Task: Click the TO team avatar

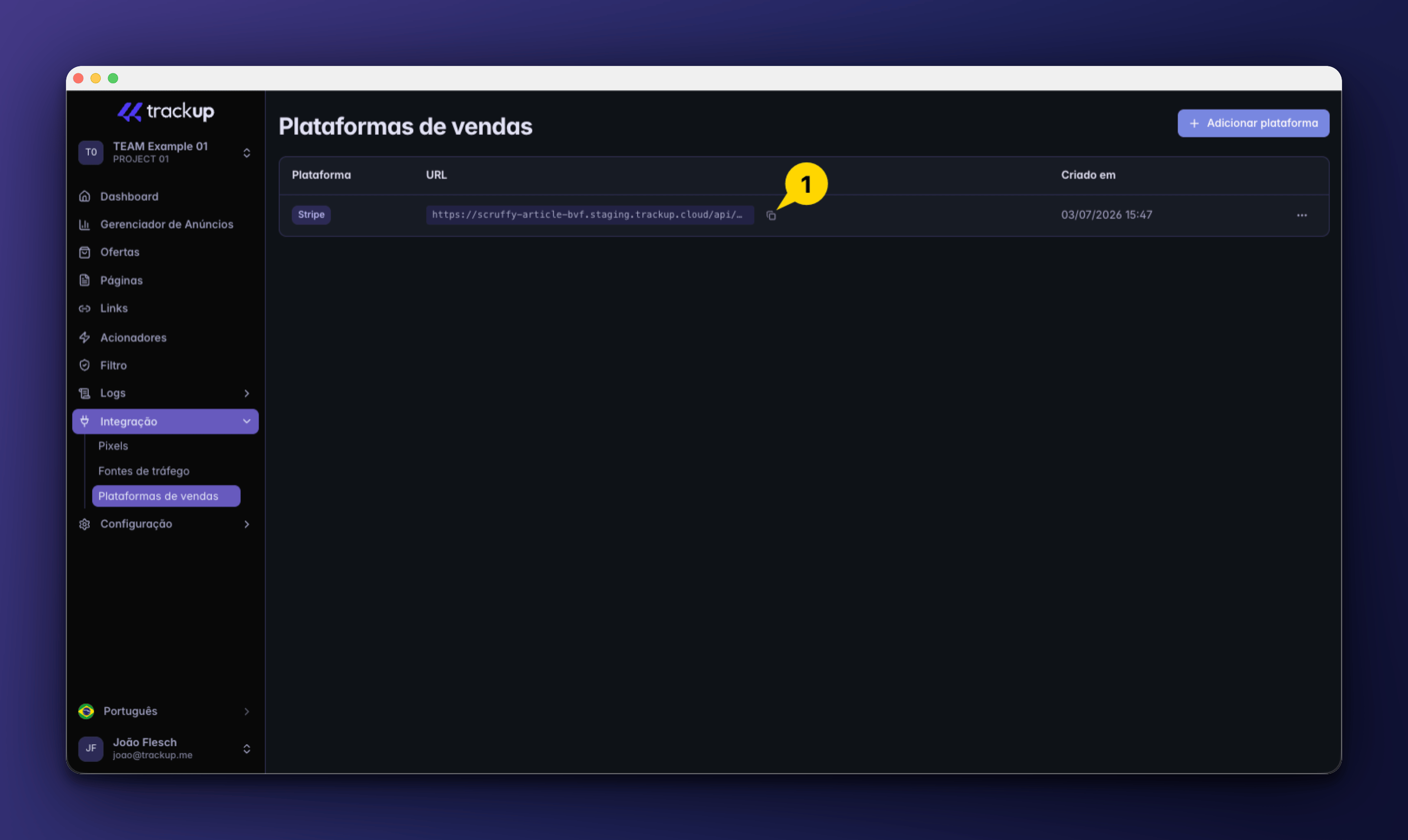Action: tap(91, 152)
